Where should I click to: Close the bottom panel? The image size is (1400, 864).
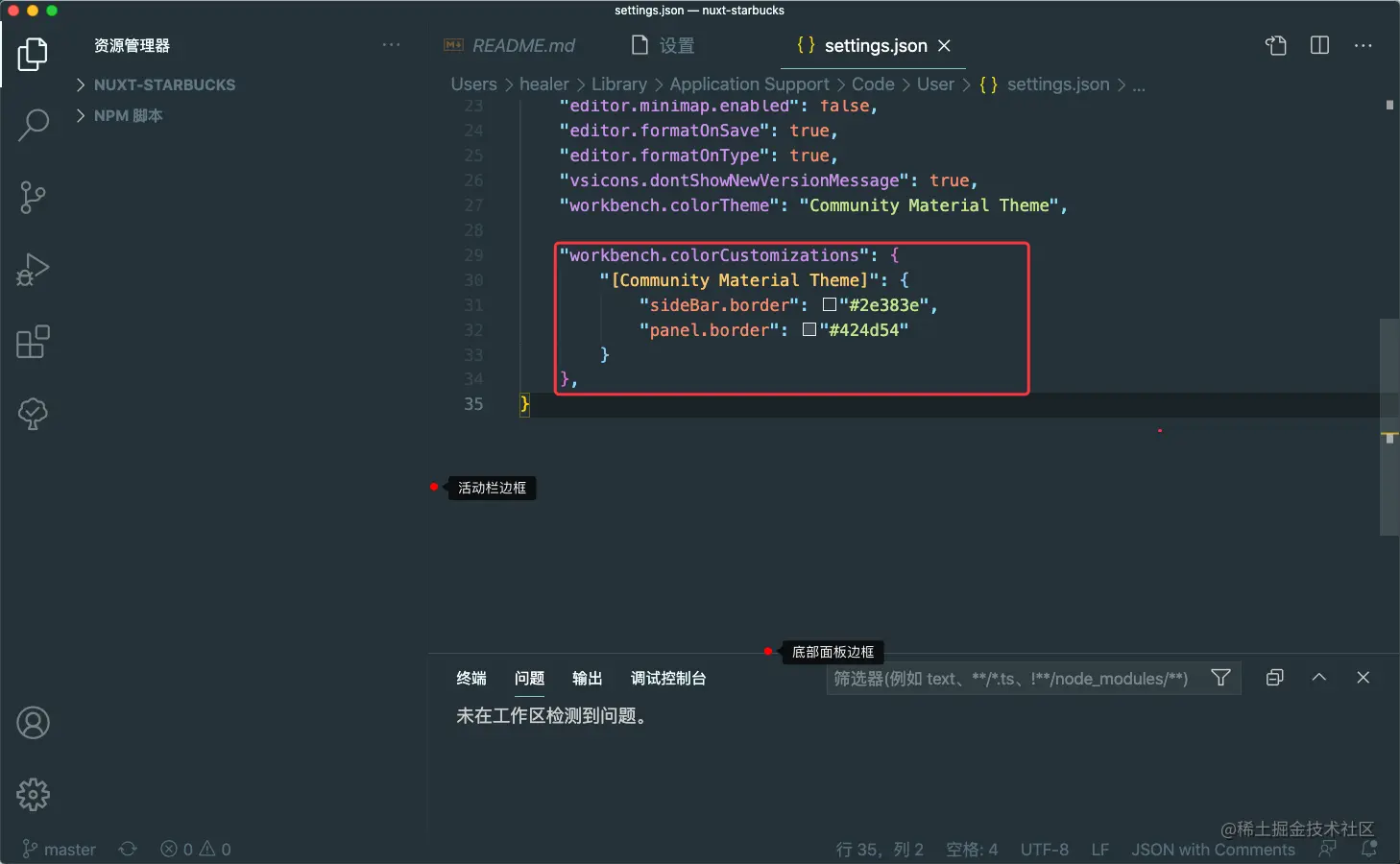tap(1364, 678)
